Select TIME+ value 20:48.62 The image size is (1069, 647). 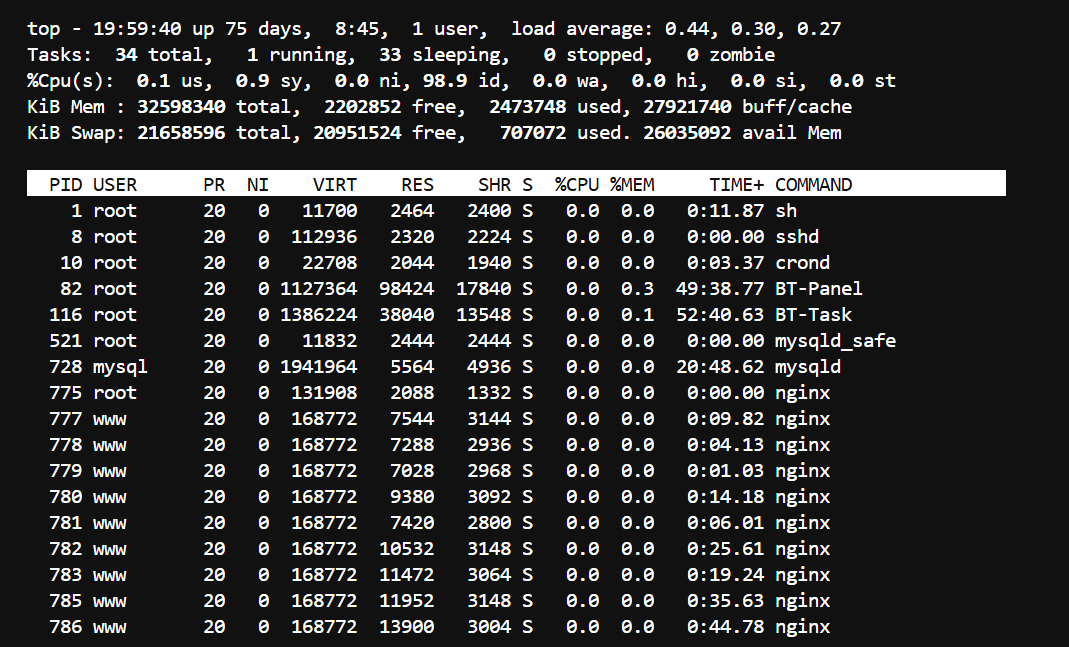tap(720, 367)
